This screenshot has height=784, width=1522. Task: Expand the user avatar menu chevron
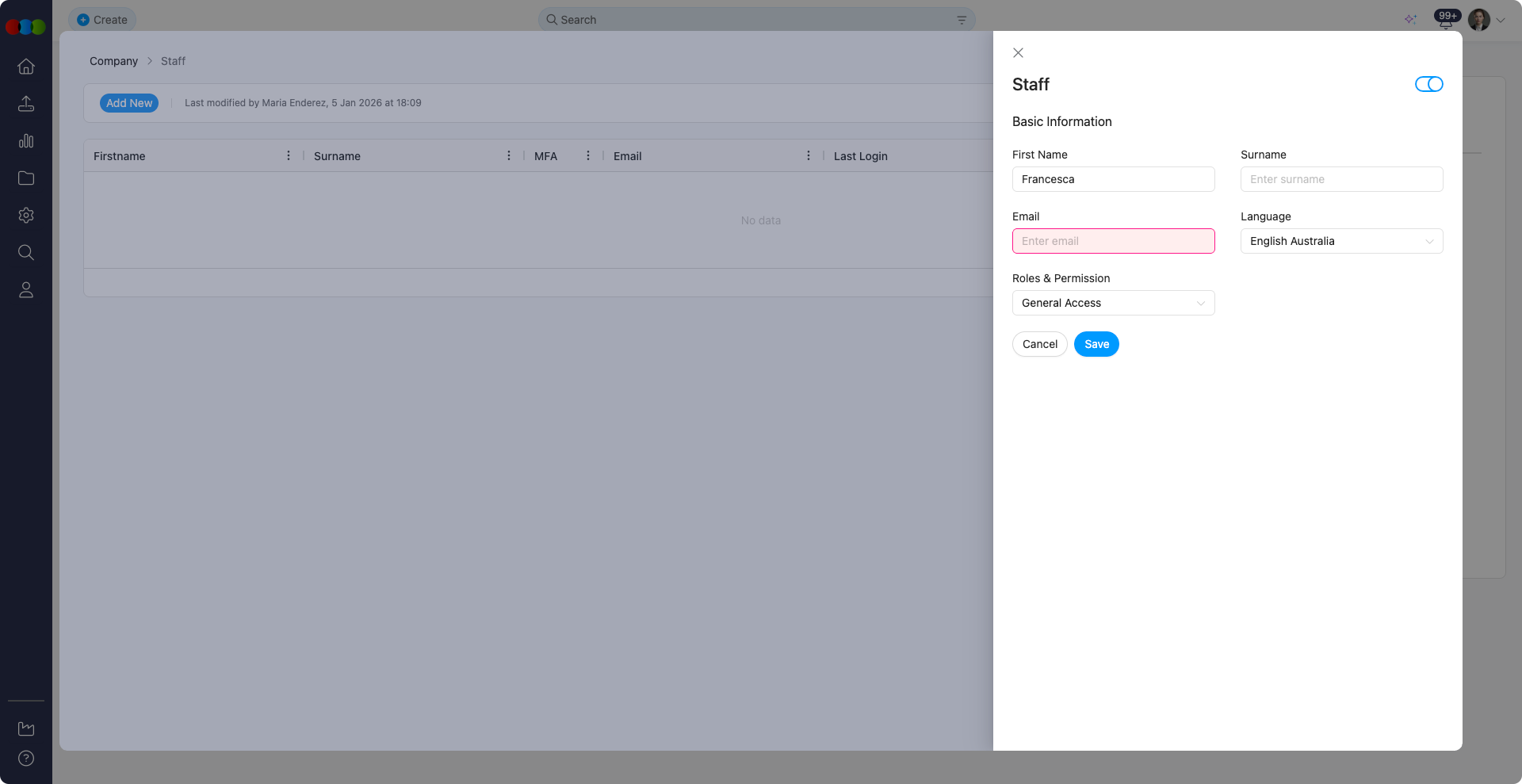[1501, 21]
